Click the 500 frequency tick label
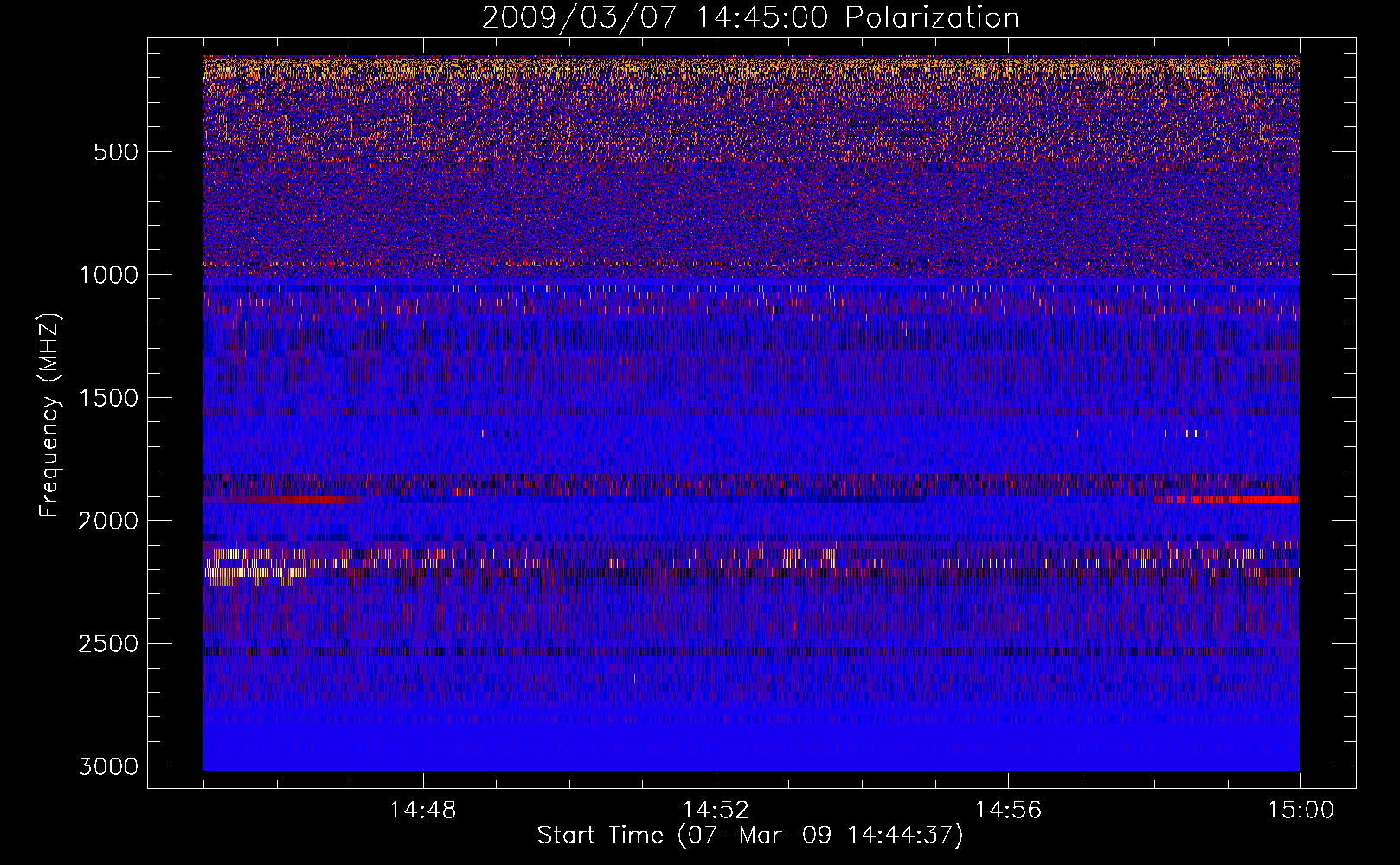 pos(115,152)
